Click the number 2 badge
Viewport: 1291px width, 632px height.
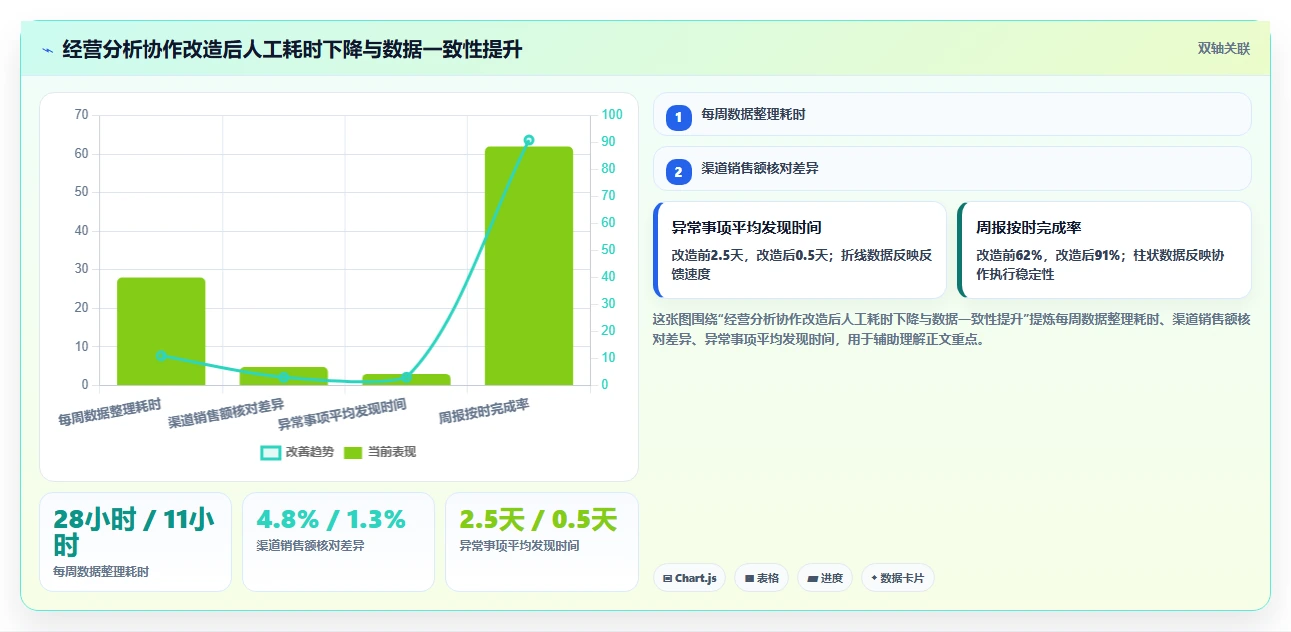tap(679, 172)
